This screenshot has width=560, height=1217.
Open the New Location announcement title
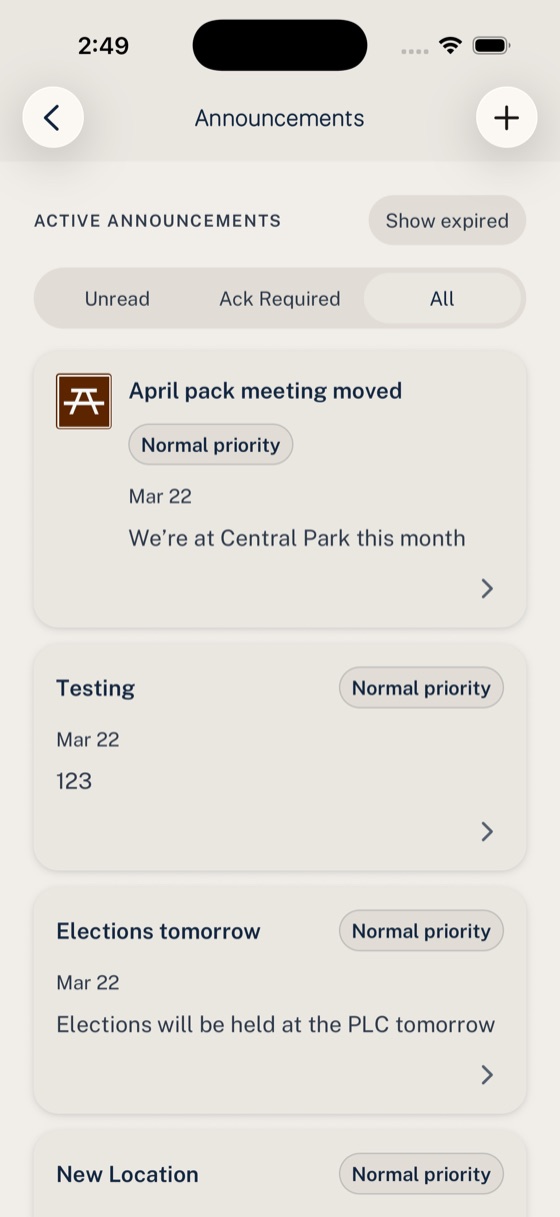click(127, 1174)
